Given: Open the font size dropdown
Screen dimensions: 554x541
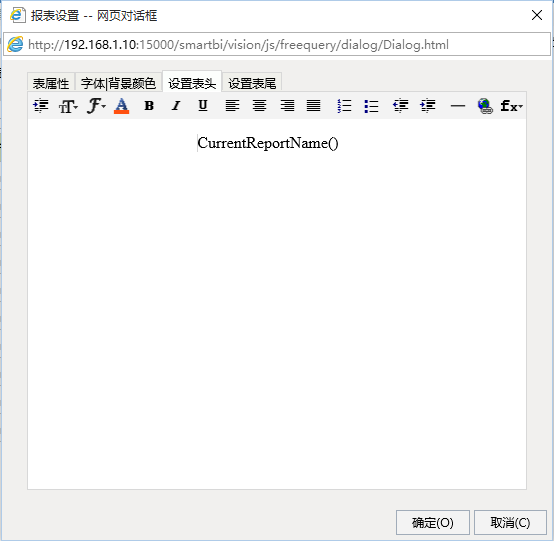Looking at the screenshot, I should click(68, 106).
